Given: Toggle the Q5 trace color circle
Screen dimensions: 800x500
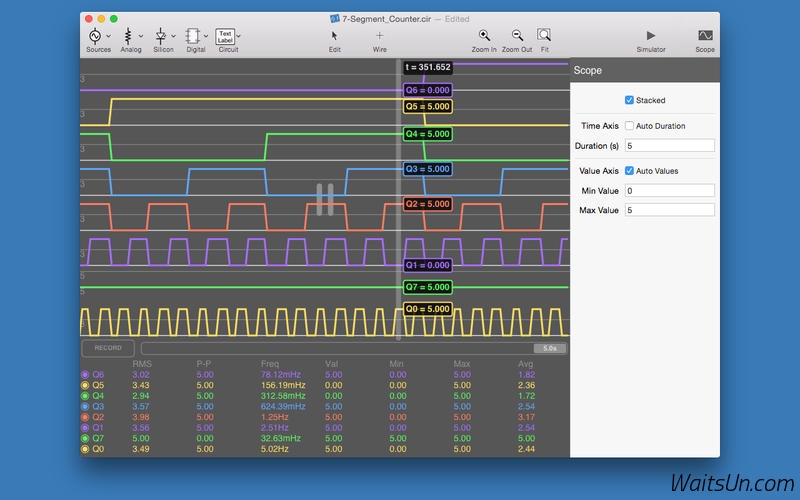Looking at the screenshot, I should (85, 385).
